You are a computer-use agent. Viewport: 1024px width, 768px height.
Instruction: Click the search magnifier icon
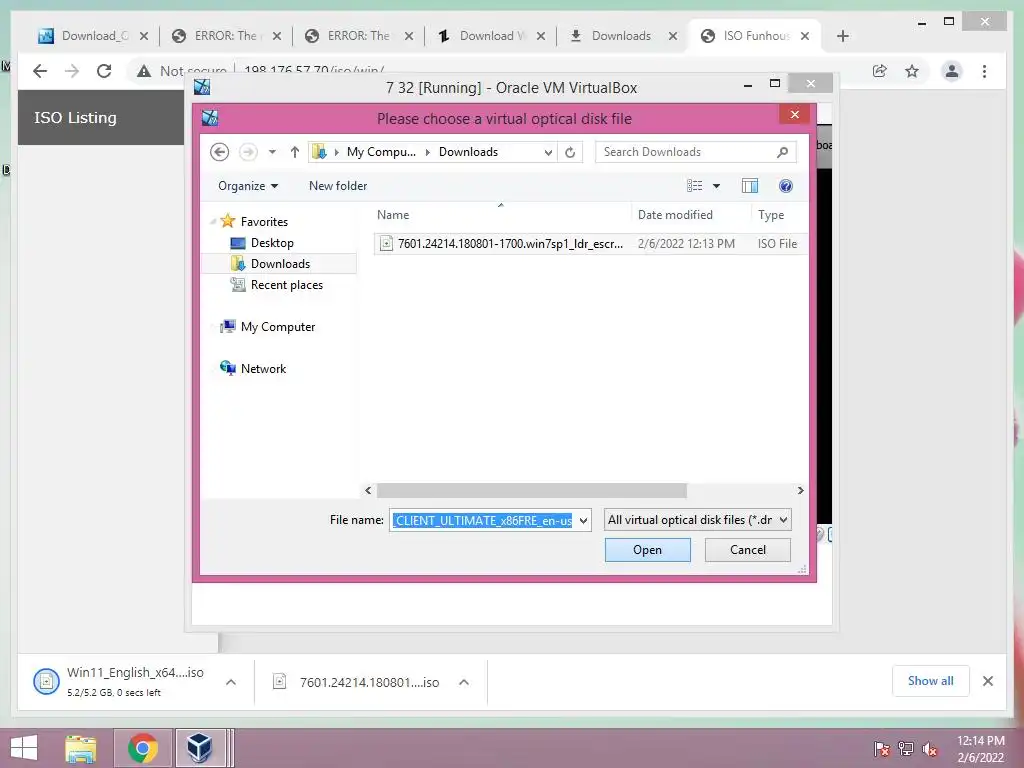pos(782,152)
